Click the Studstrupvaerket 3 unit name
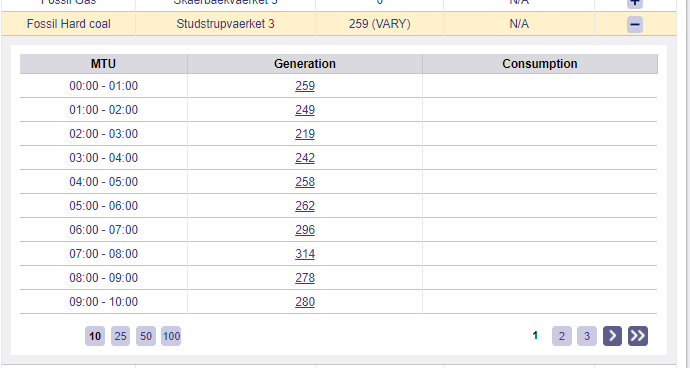The image size is (690, 368). (x=225, y=24)
